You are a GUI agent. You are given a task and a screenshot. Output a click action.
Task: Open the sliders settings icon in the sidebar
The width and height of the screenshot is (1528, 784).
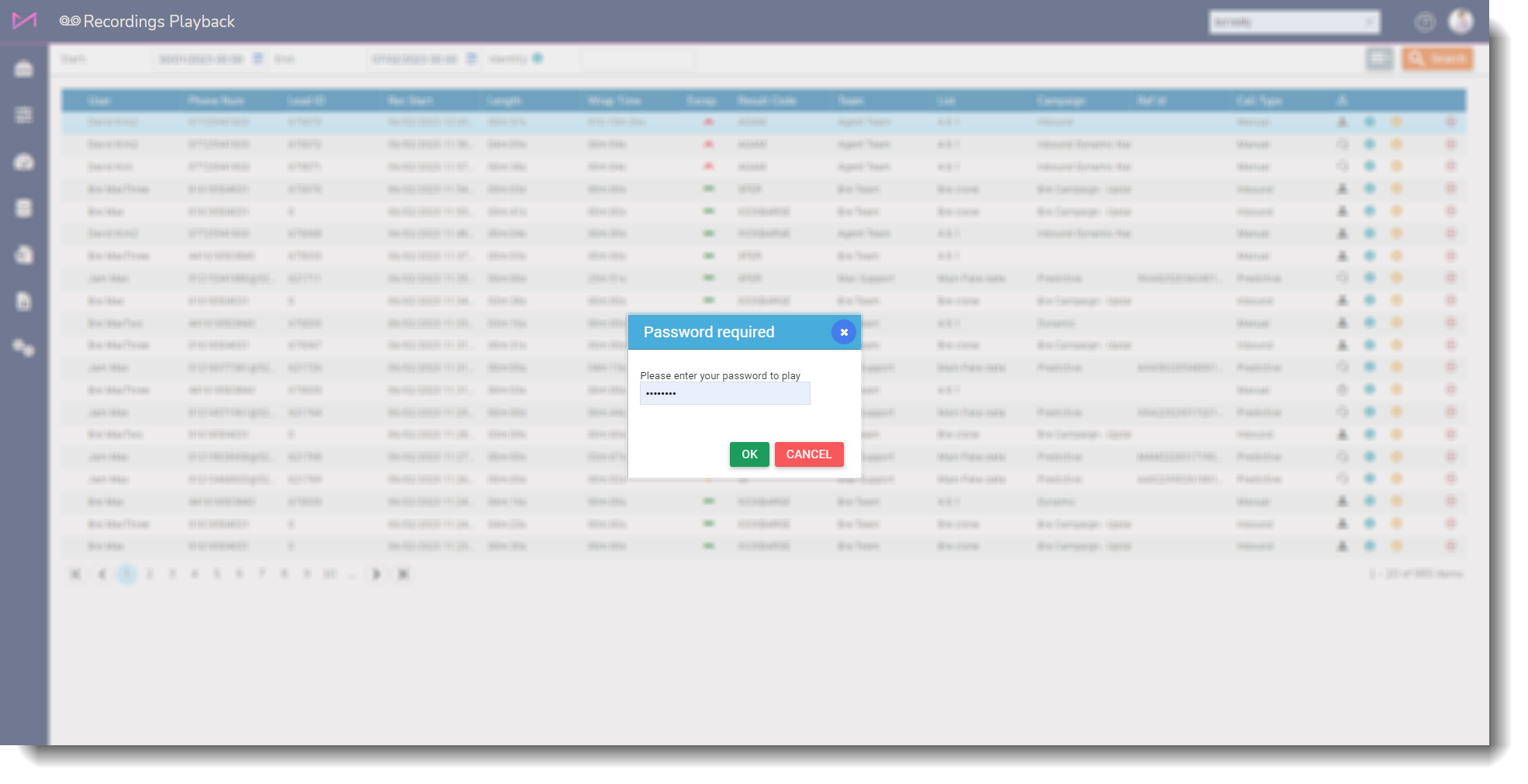pos(24,115)
